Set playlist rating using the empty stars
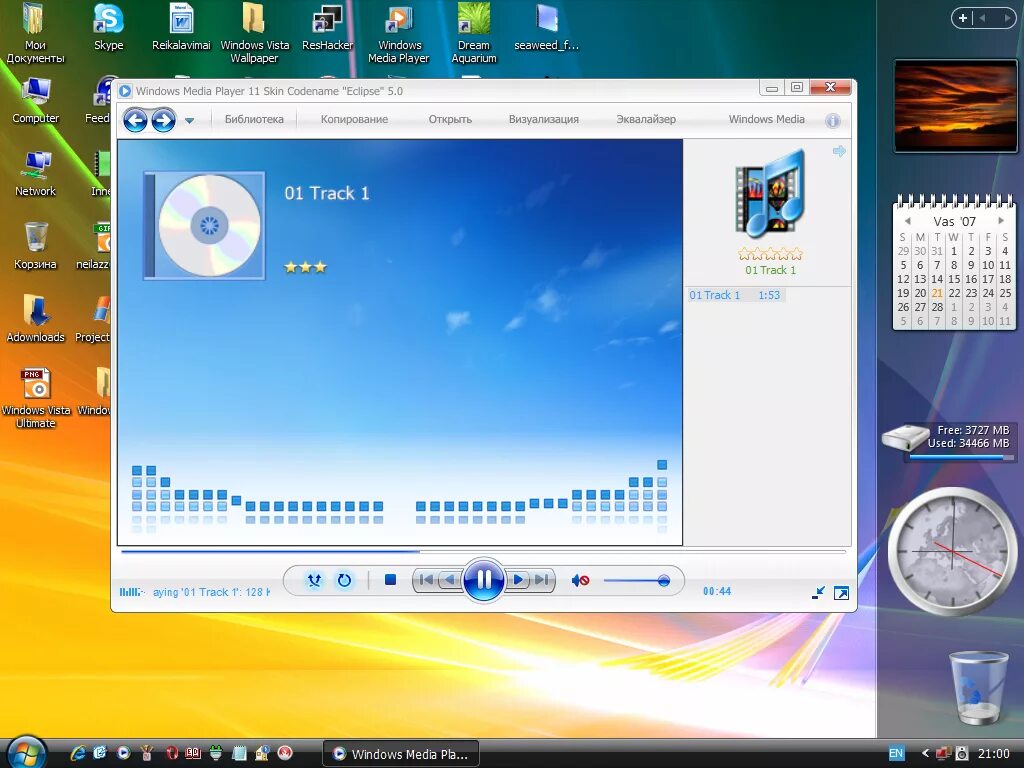This screenshot has width=1024, height=768. (770, 254)
